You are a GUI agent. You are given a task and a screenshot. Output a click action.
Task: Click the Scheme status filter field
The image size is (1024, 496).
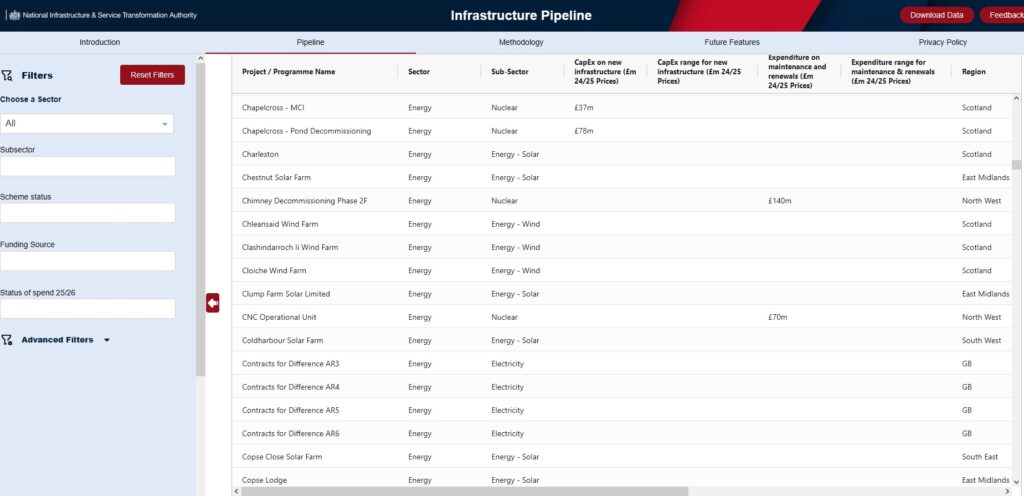(88, 213)
